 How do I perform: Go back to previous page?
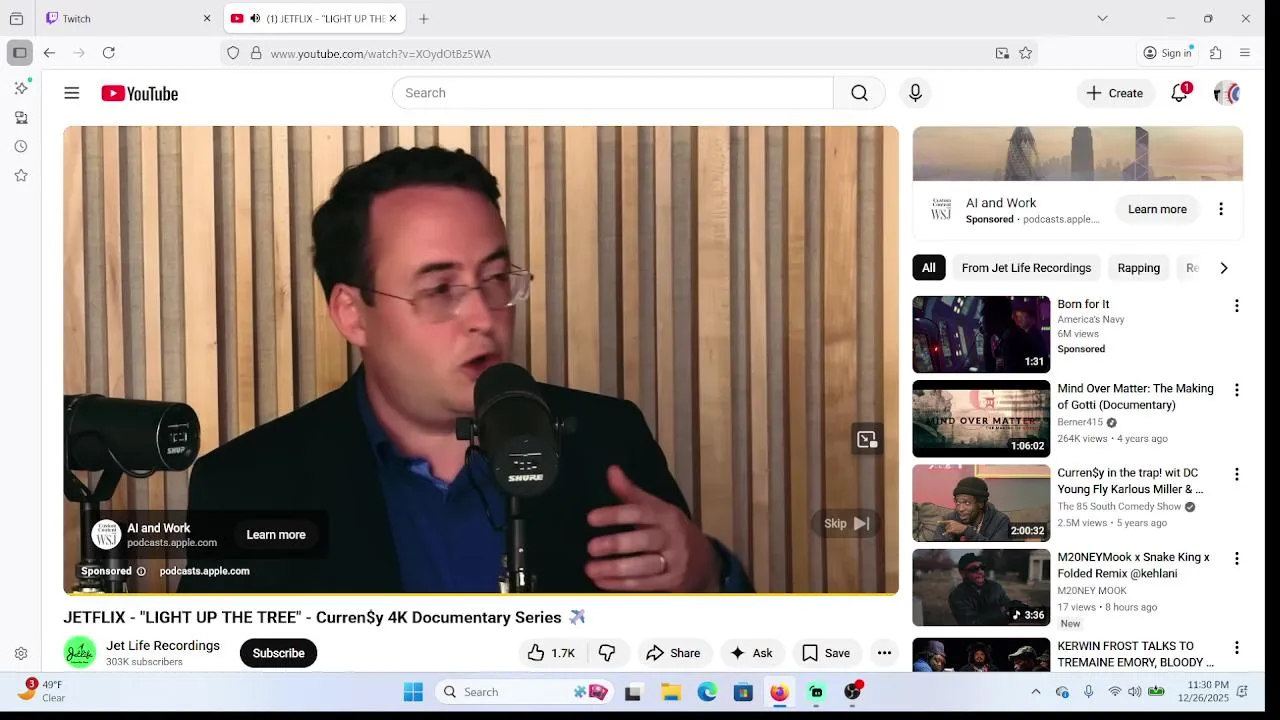click(49, 53)
